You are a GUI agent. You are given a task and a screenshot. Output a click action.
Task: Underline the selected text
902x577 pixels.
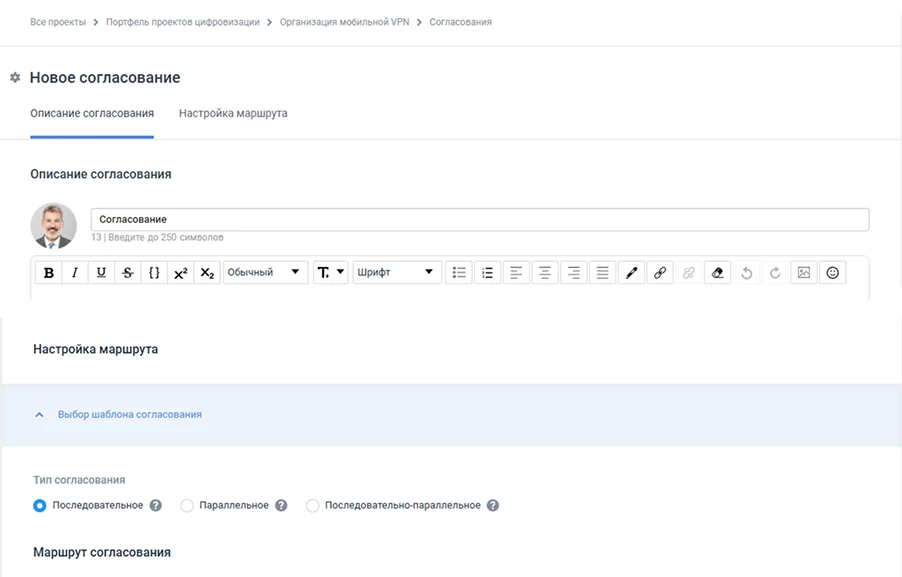point(101,273)
